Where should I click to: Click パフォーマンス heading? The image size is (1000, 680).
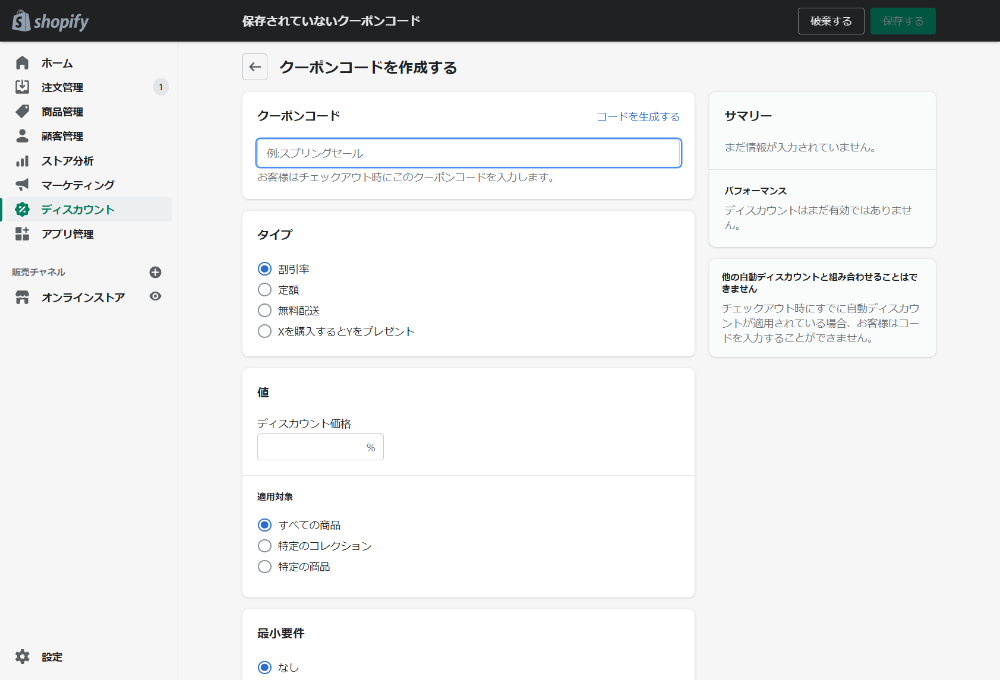tap(755, 191)
